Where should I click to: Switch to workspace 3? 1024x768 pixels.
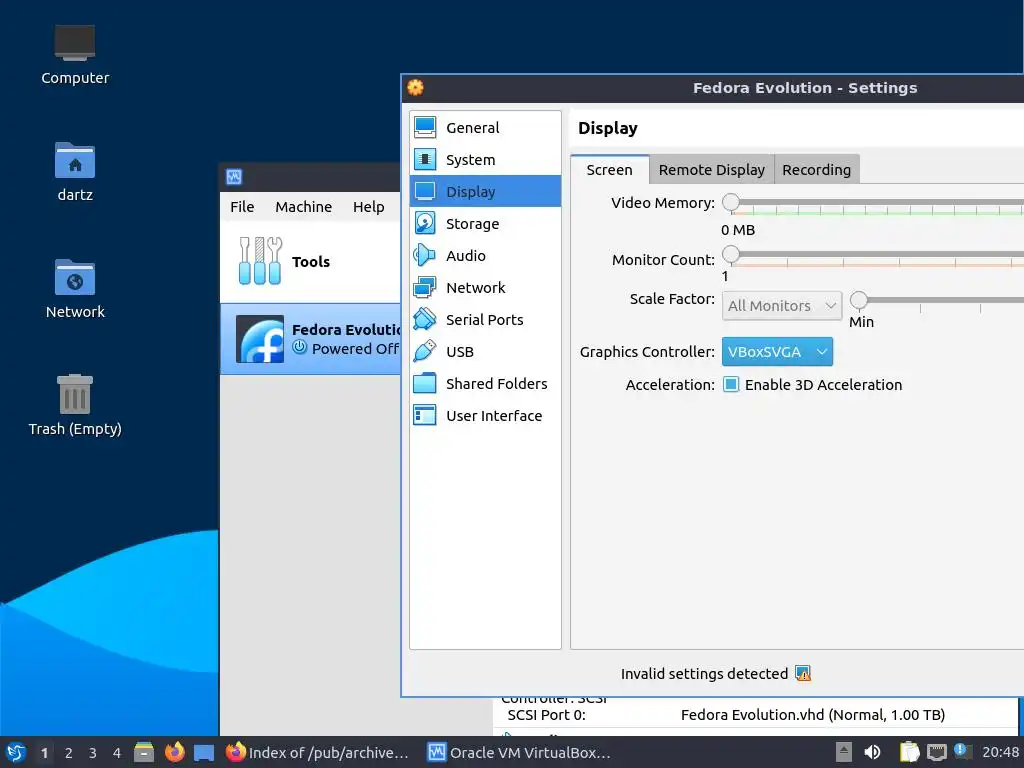pyautogui.click(x=93, y=753)
